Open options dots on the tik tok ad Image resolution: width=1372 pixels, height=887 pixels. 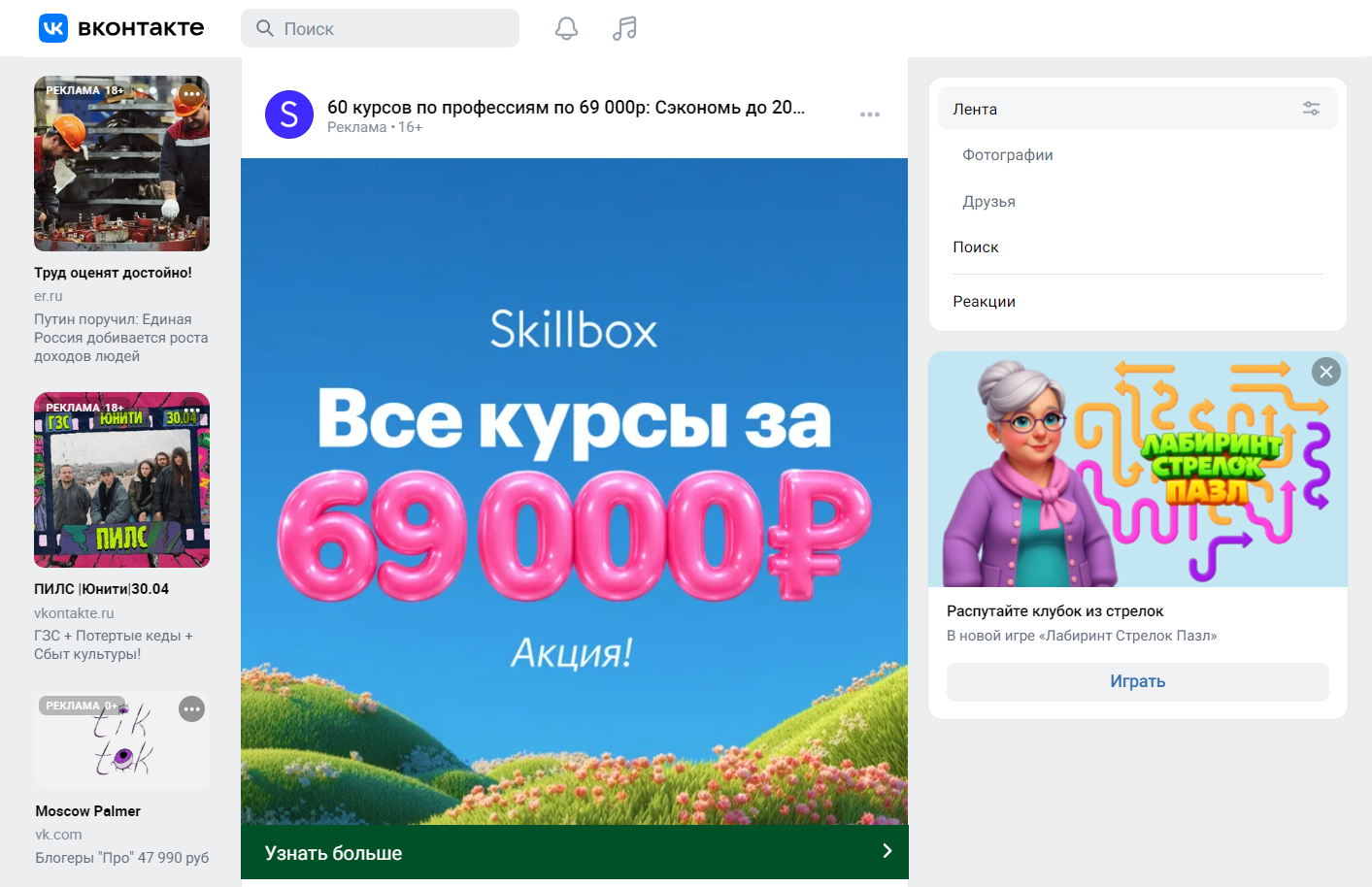192,709
